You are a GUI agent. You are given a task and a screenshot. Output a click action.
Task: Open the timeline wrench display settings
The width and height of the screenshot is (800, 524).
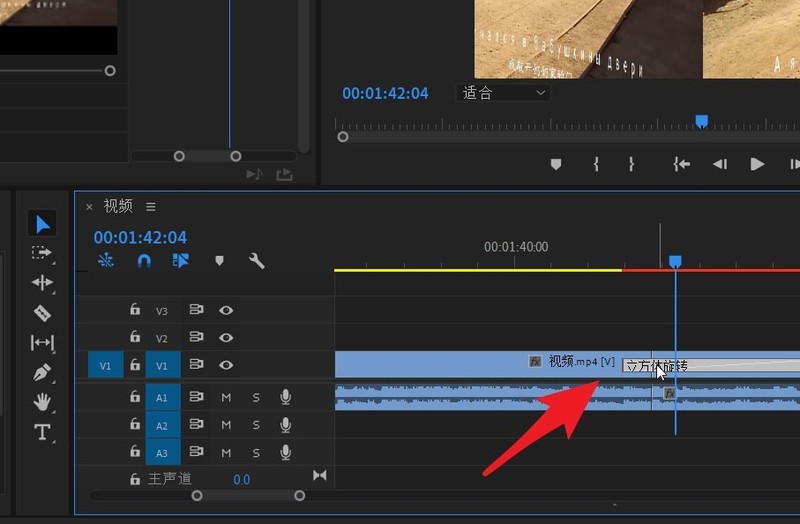tap(256, 261)
